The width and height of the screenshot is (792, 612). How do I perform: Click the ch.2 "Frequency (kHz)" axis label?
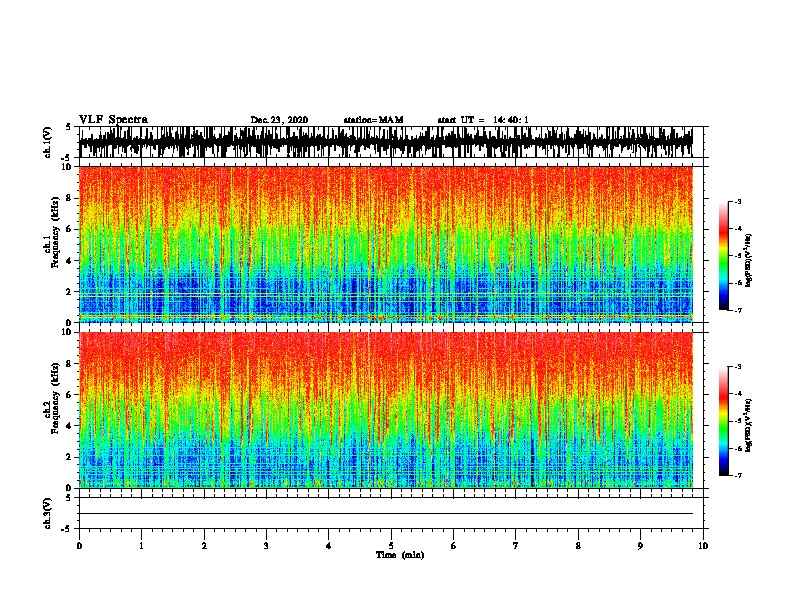55,398
